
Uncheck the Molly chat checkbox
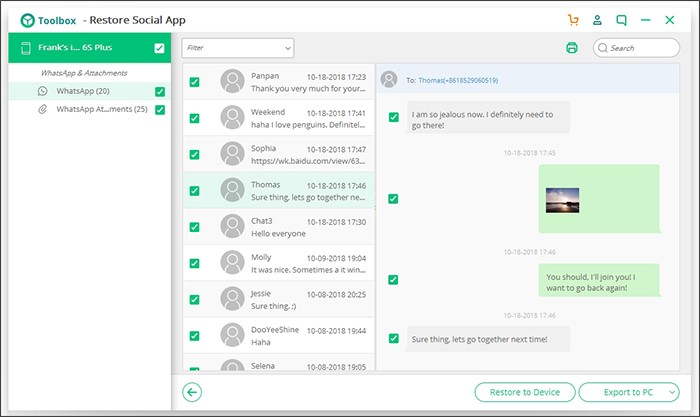[194, 263]
